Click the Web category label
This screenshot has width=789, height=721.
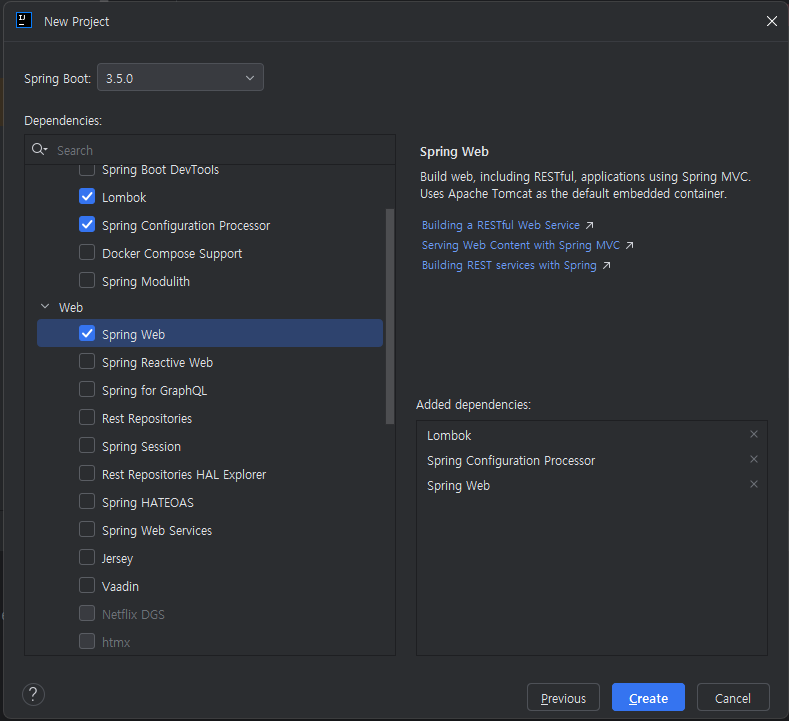click(x=70, y=307)
